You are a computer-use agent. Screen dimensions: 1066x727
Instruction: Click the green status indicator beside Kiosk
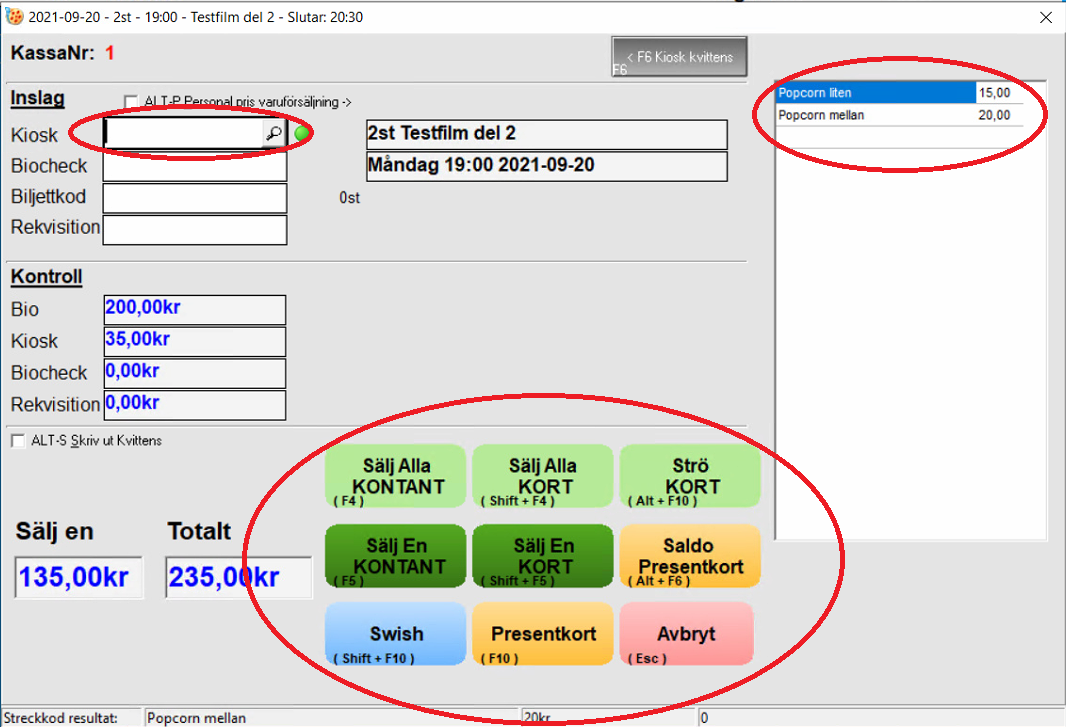pyautogui.click(x=302, y=134)
